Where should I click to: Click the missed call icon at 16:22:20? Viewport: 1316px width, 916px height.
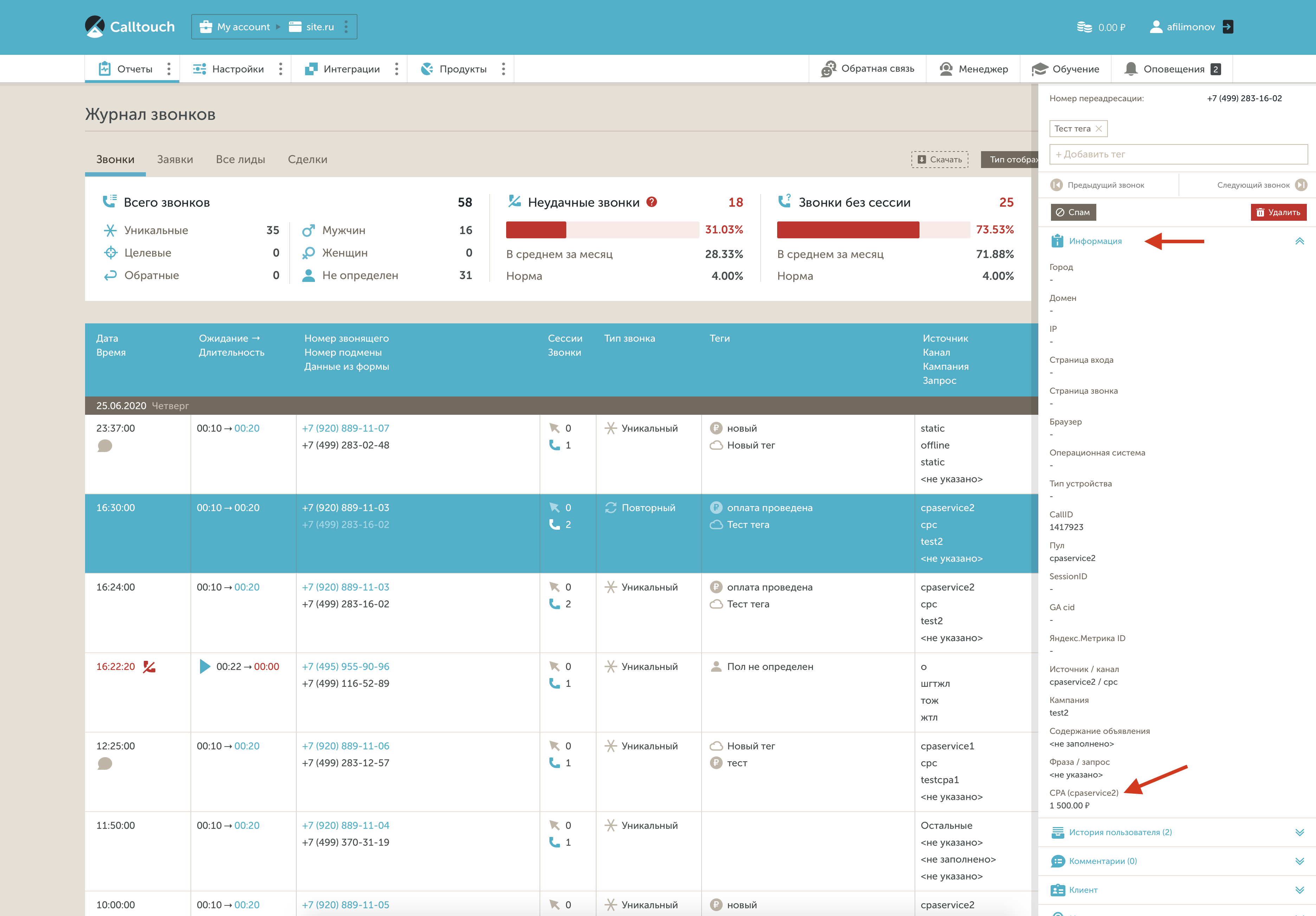[149, 666]
